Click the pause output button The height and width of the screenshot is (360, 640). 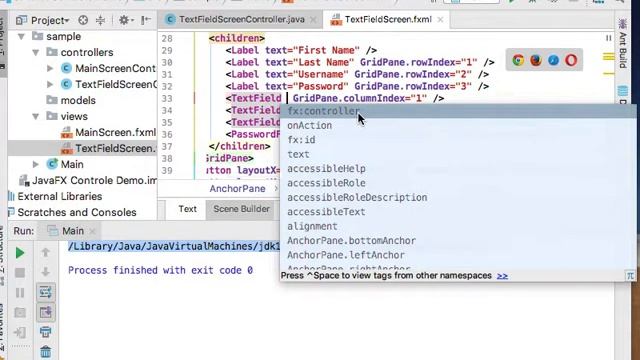(x=20, y=293)
